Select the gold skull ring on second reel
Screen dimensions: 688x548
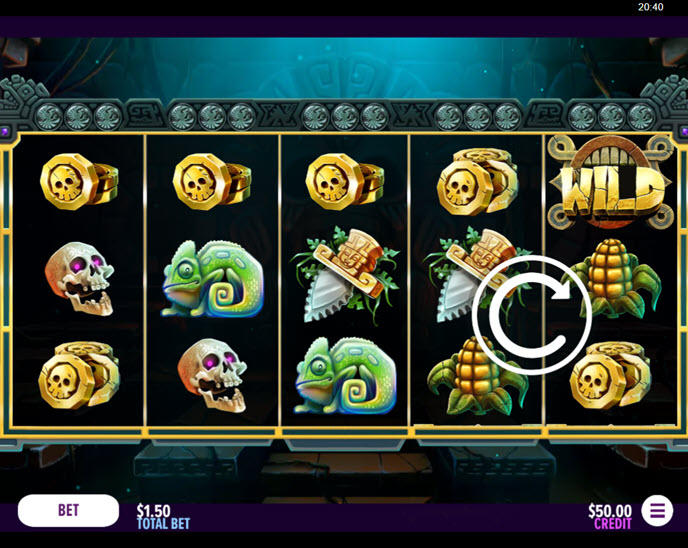click(x=211, y=181)
